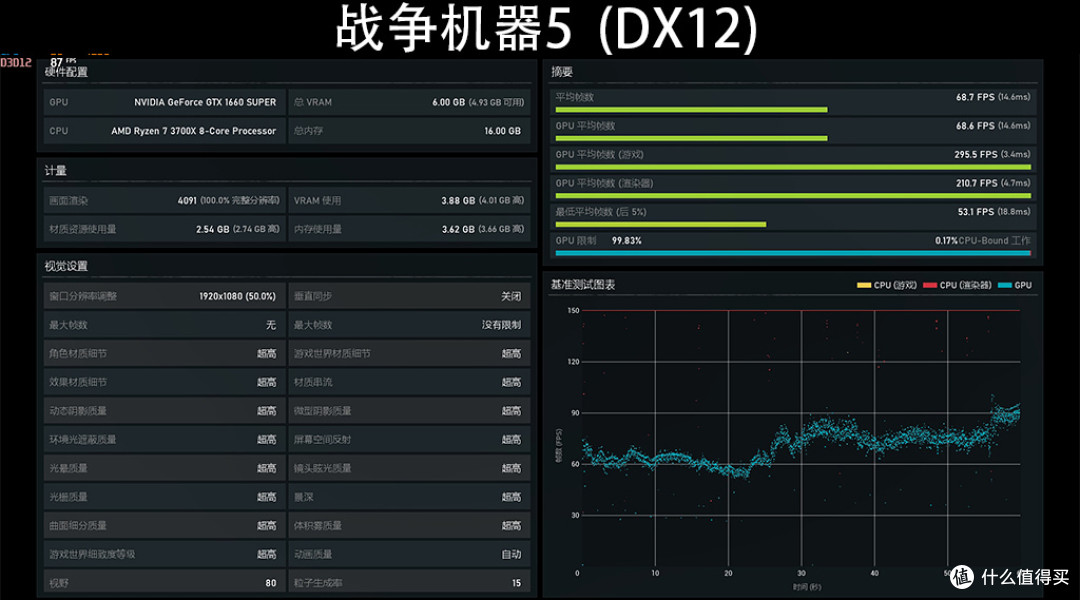Screen dimensions: 1080x600
Task: Click the 150 label on the chart y-axis
Action: (x=573, y=311)
